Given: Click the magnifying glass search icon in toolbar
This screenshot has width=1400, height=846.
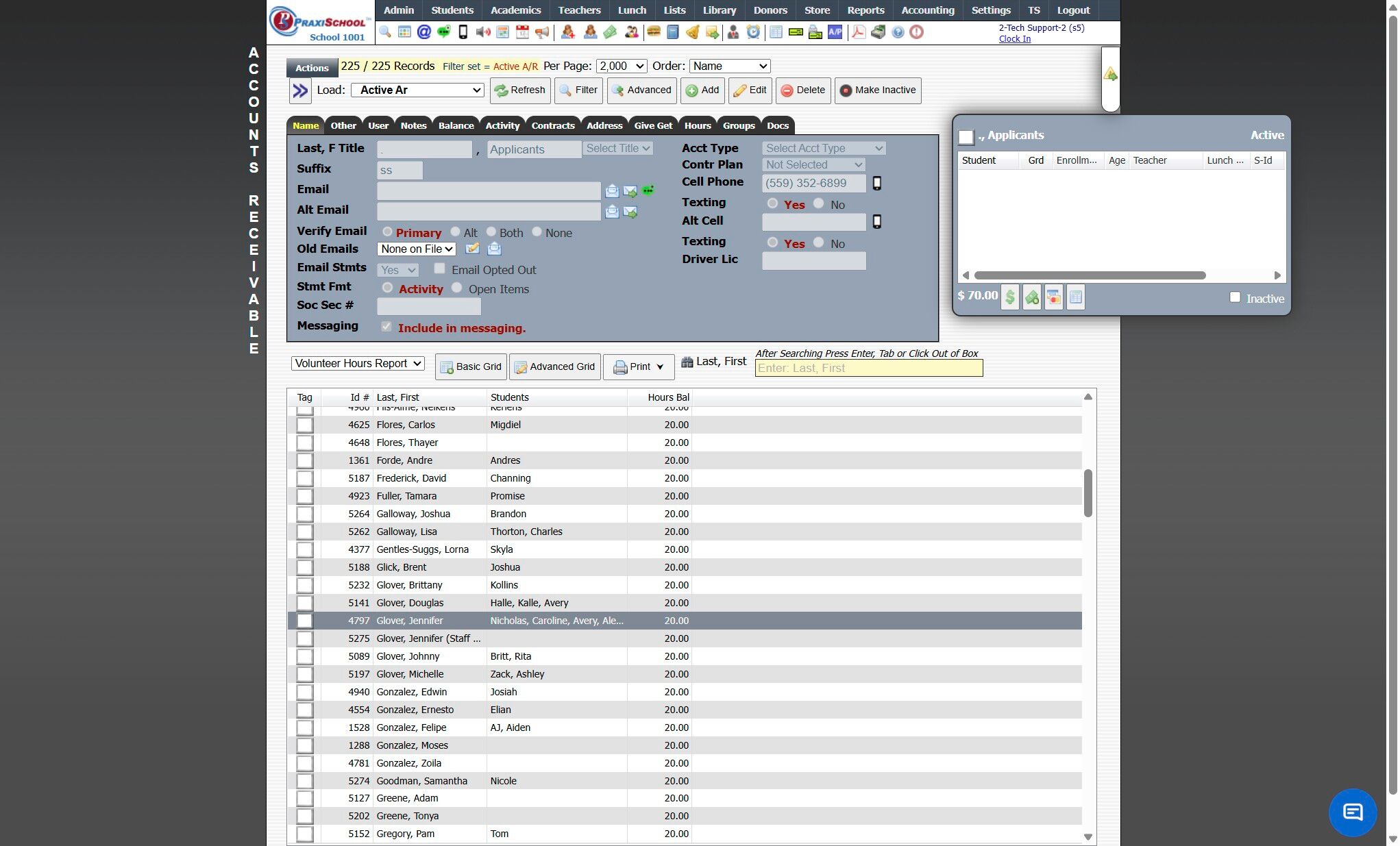Looking at the screenshot, I should coord(385,32).
